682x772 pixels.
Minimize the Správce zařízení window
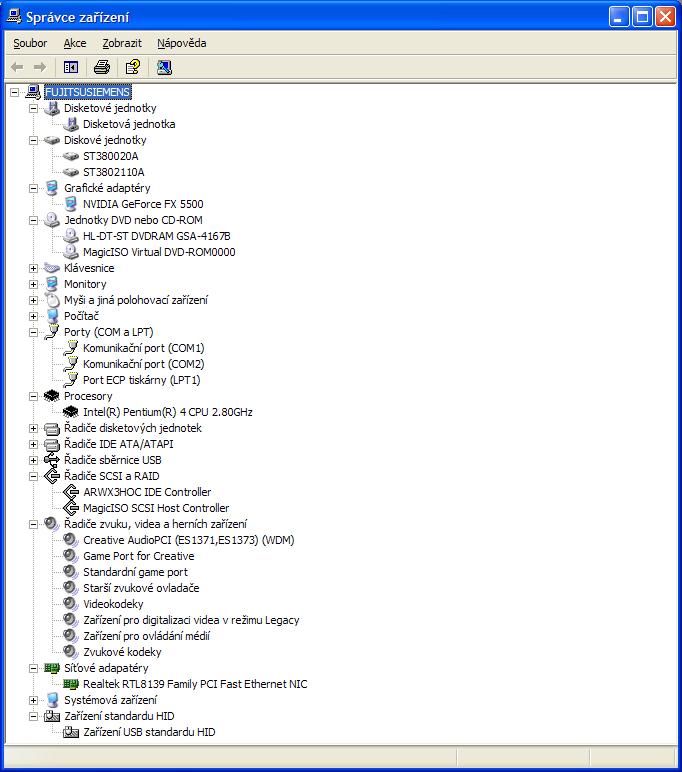pyautogui.click(x=619, y=17)
